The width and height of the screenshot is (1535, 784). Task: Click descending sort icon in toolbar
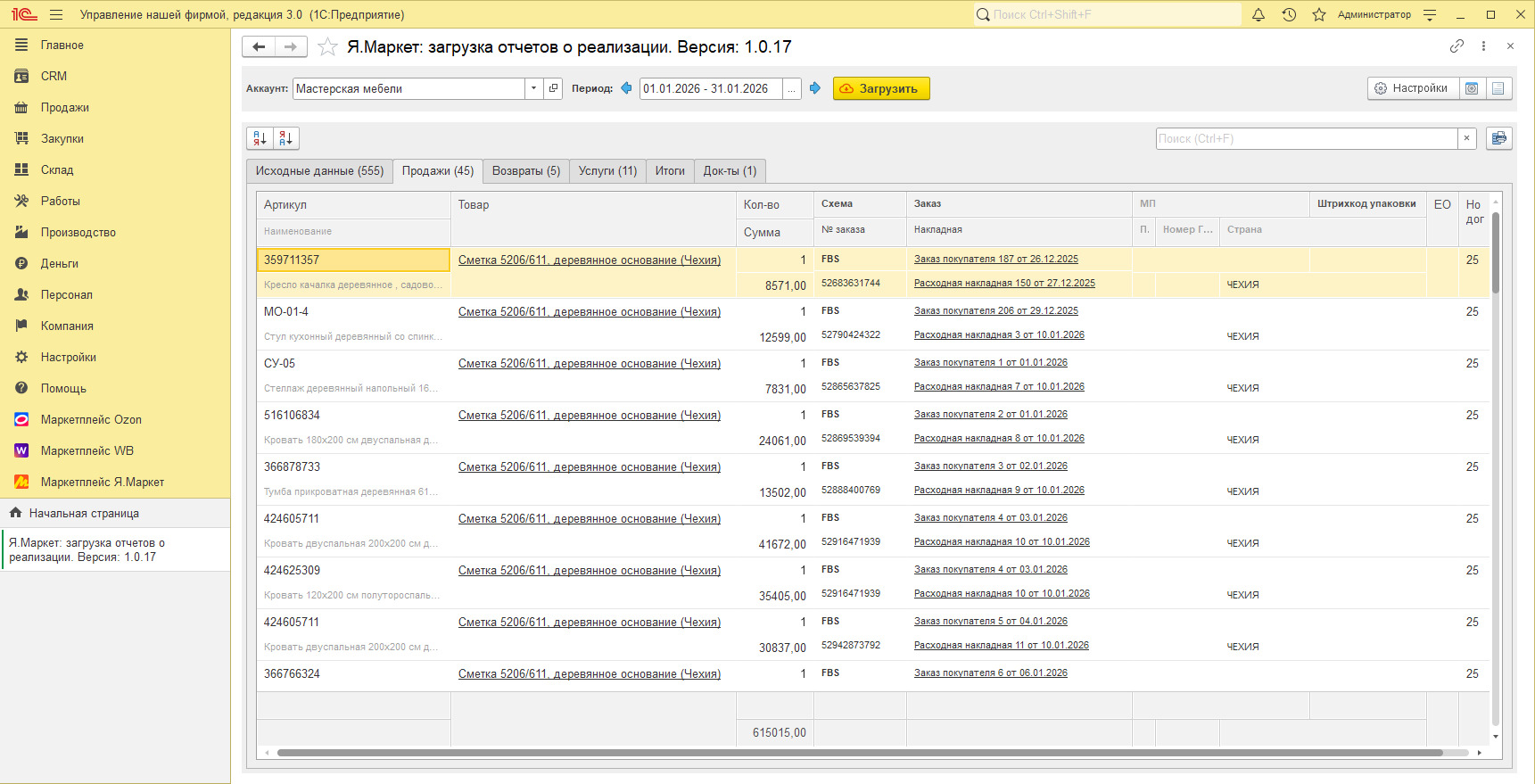pyautogui.click(x=285, y=138)
